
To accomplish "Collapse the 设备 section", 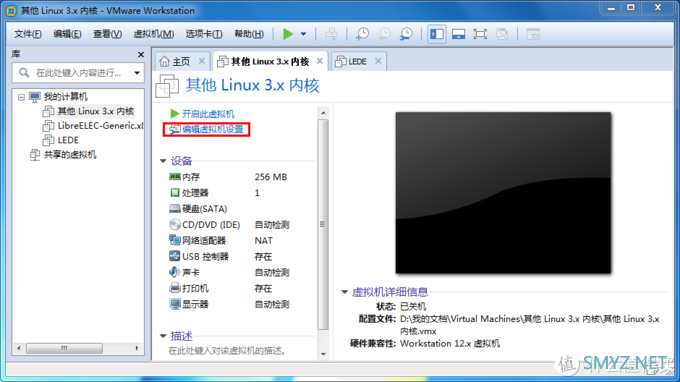I will tap(163, 161).
